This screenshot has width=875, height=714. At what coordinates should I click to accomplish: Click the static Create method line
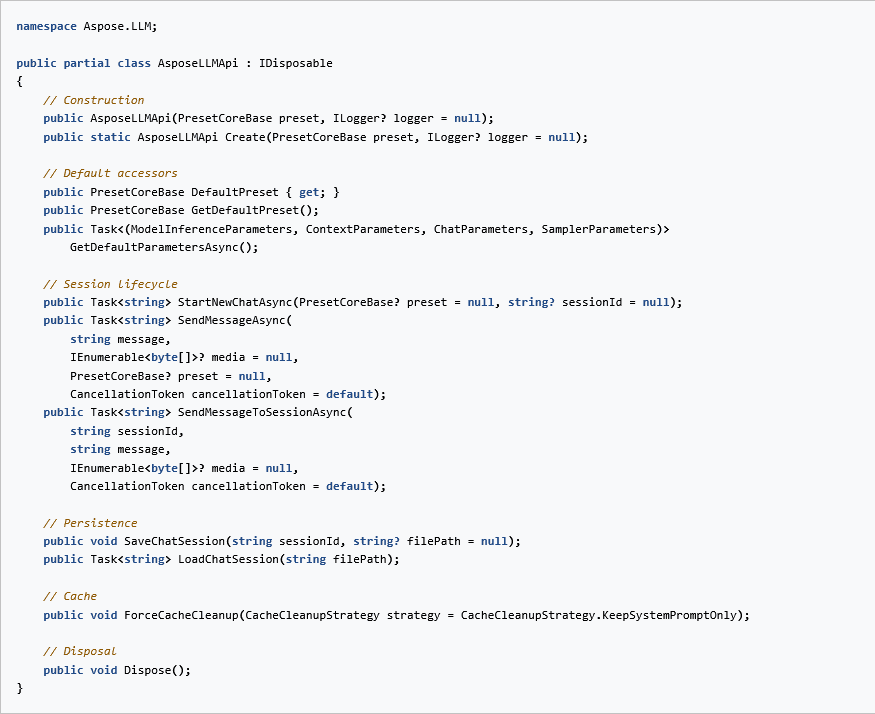pyautogui.click(x=316, y=137)
